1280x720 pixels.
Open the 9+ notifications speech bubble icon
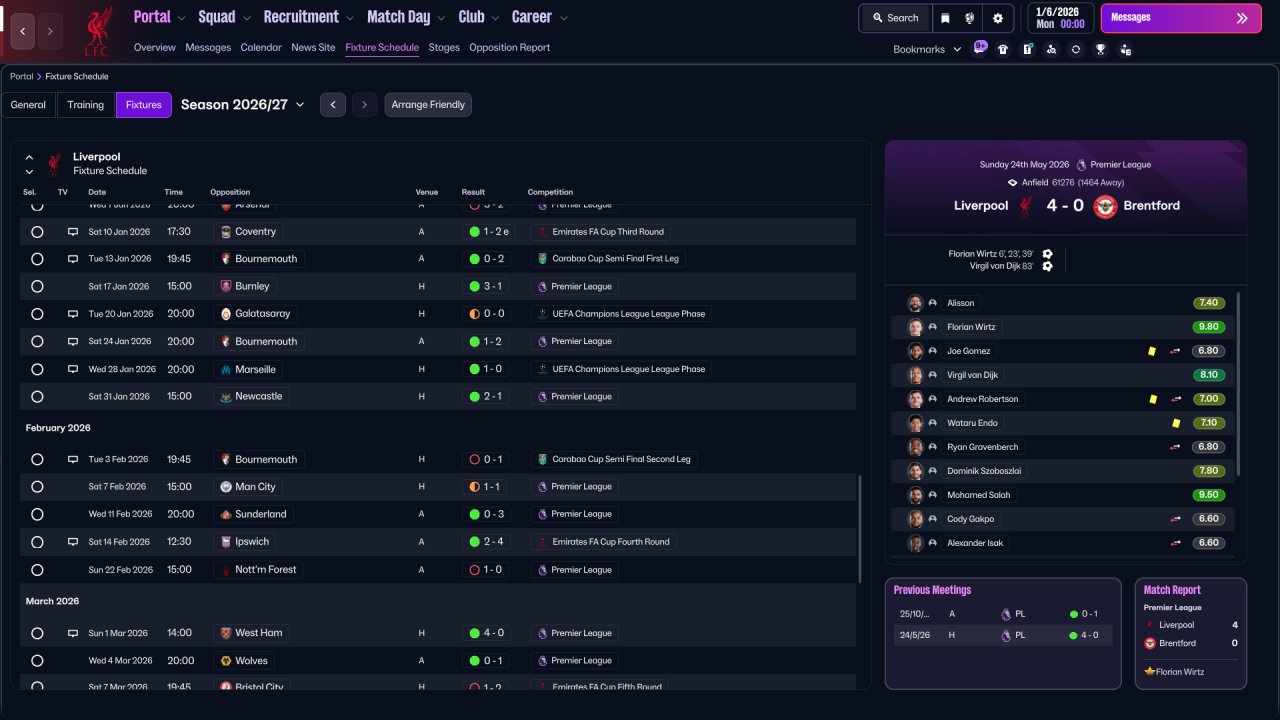(980, 47)
